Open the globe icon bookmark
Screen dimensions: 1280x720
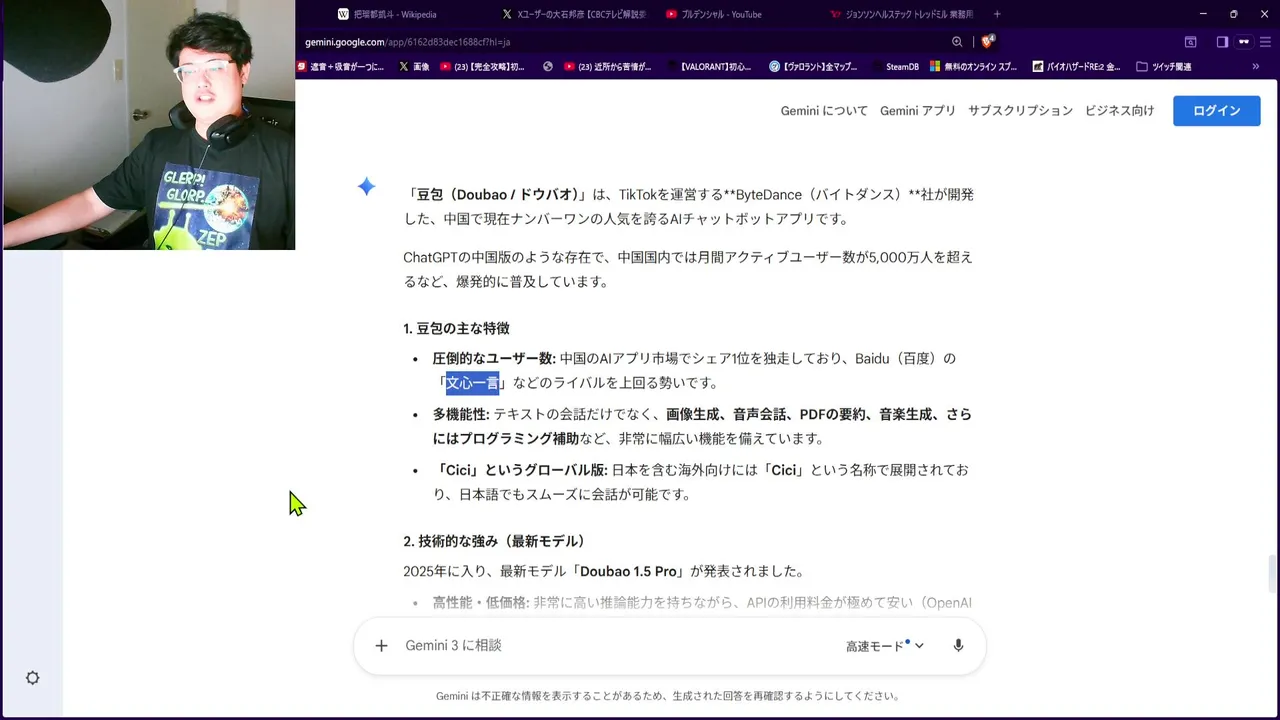click(548, 67)
